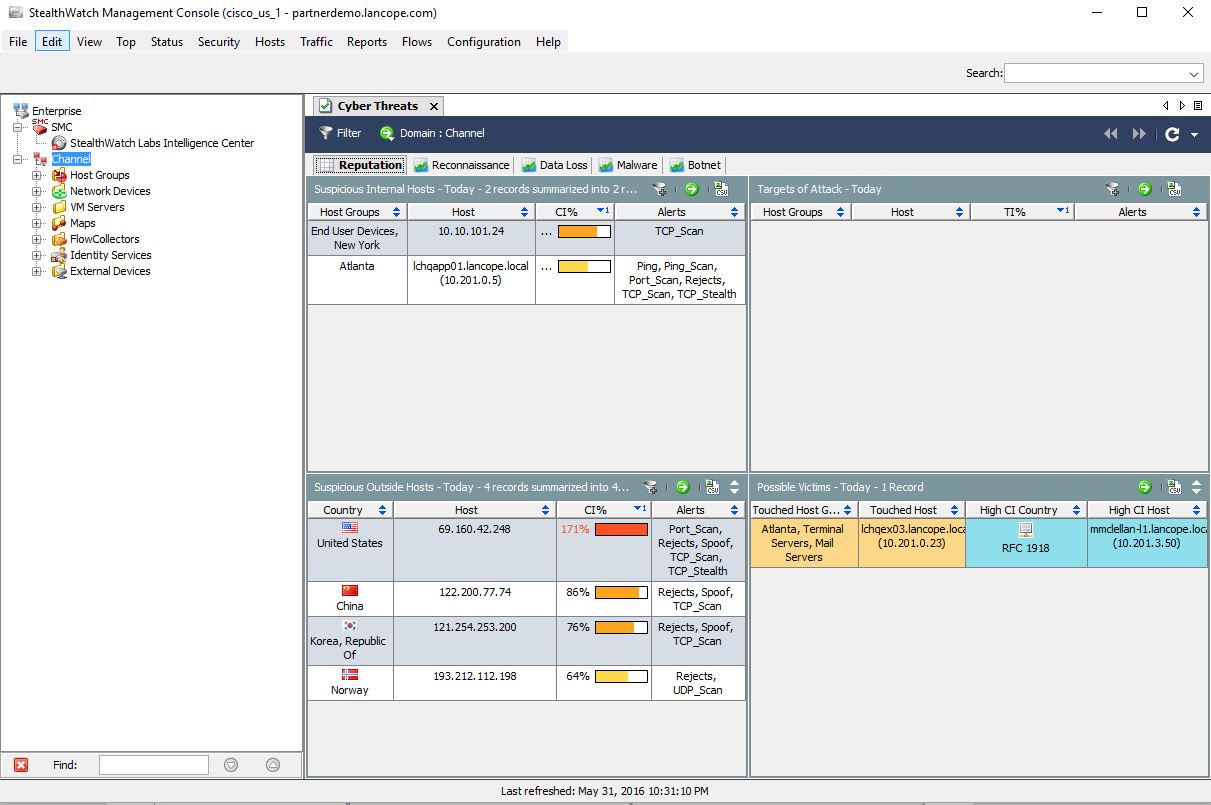The height and width of the screenshot is (805, 1211).
Task: Click the tab scroll left arrow
Action: (x=1166, y=106)
